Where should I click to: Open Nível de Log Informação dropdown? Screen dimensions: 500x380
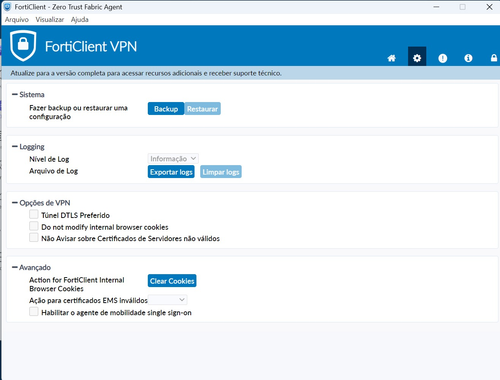[173, 159]
